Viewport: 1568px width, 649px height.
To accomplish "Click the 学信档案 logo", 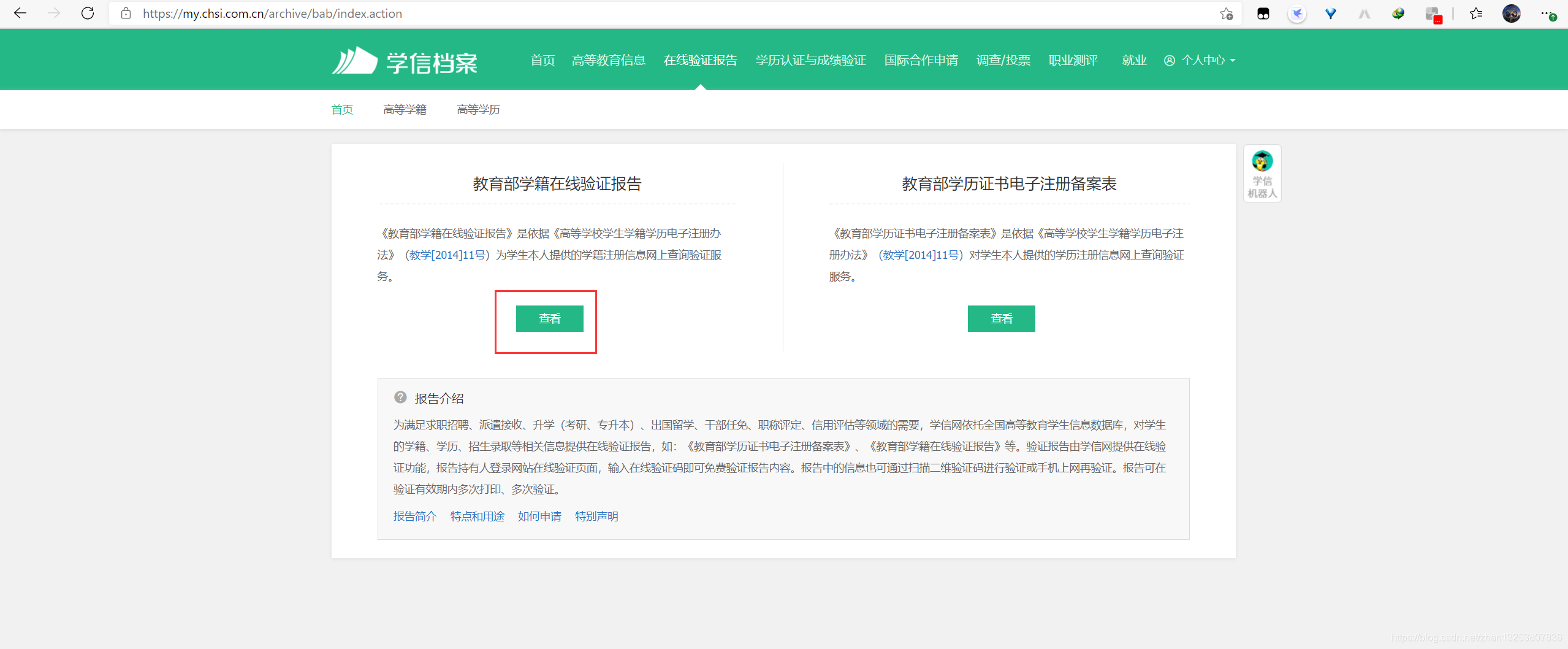I will [x=405, y=60].
